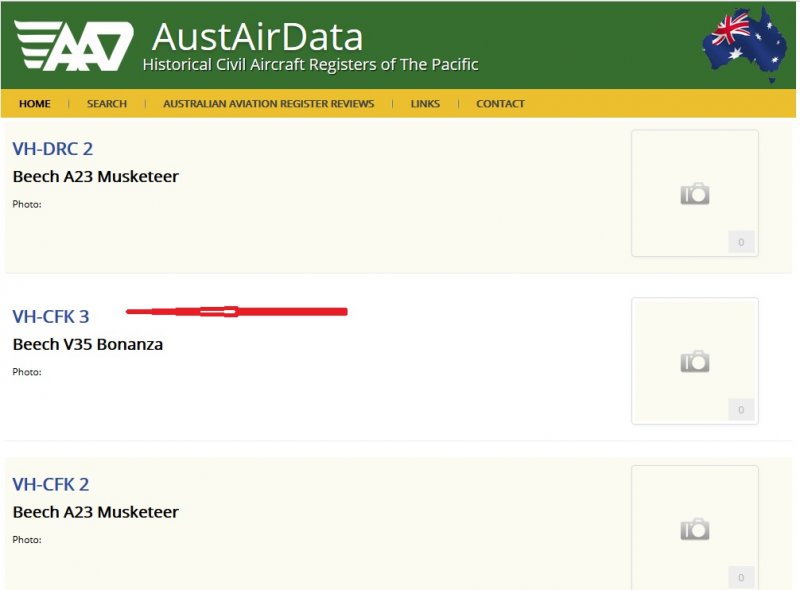The width and height of the screenshot is (800, 590).
Task: Open the LINKS menu item
Action: coord(425,104)
